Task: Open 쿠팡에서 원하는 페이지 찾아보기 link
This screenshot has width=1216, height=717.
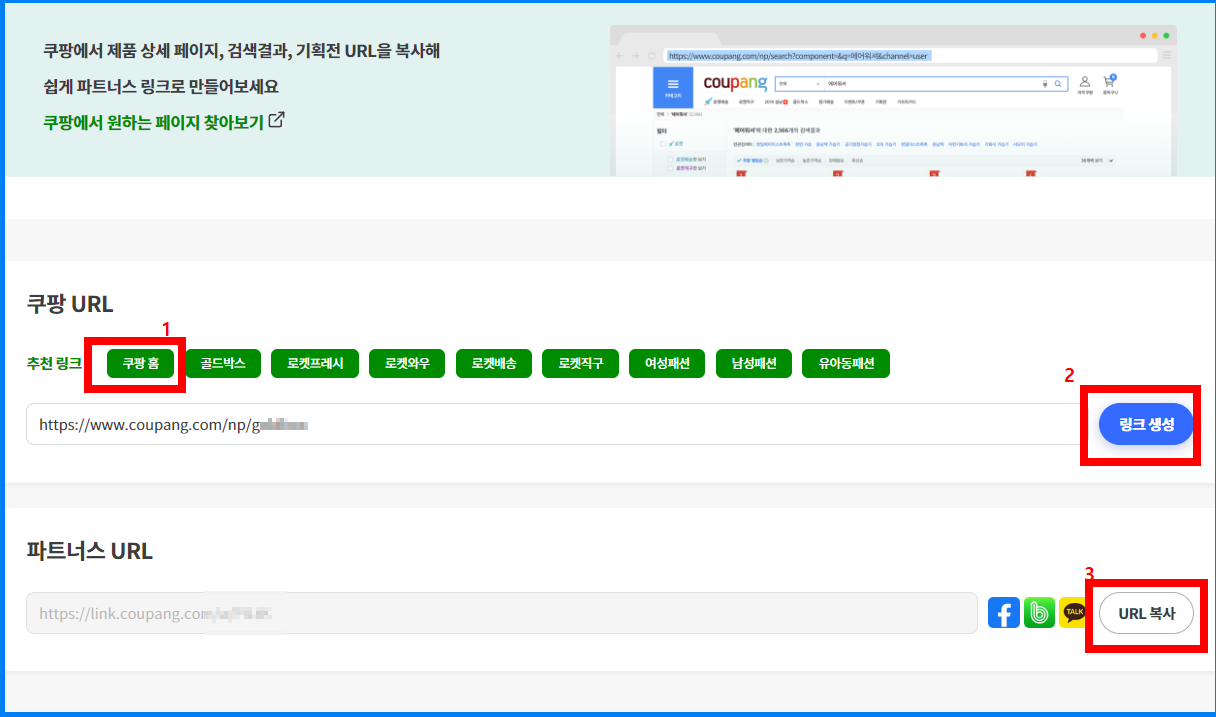Action: point(153,122)
